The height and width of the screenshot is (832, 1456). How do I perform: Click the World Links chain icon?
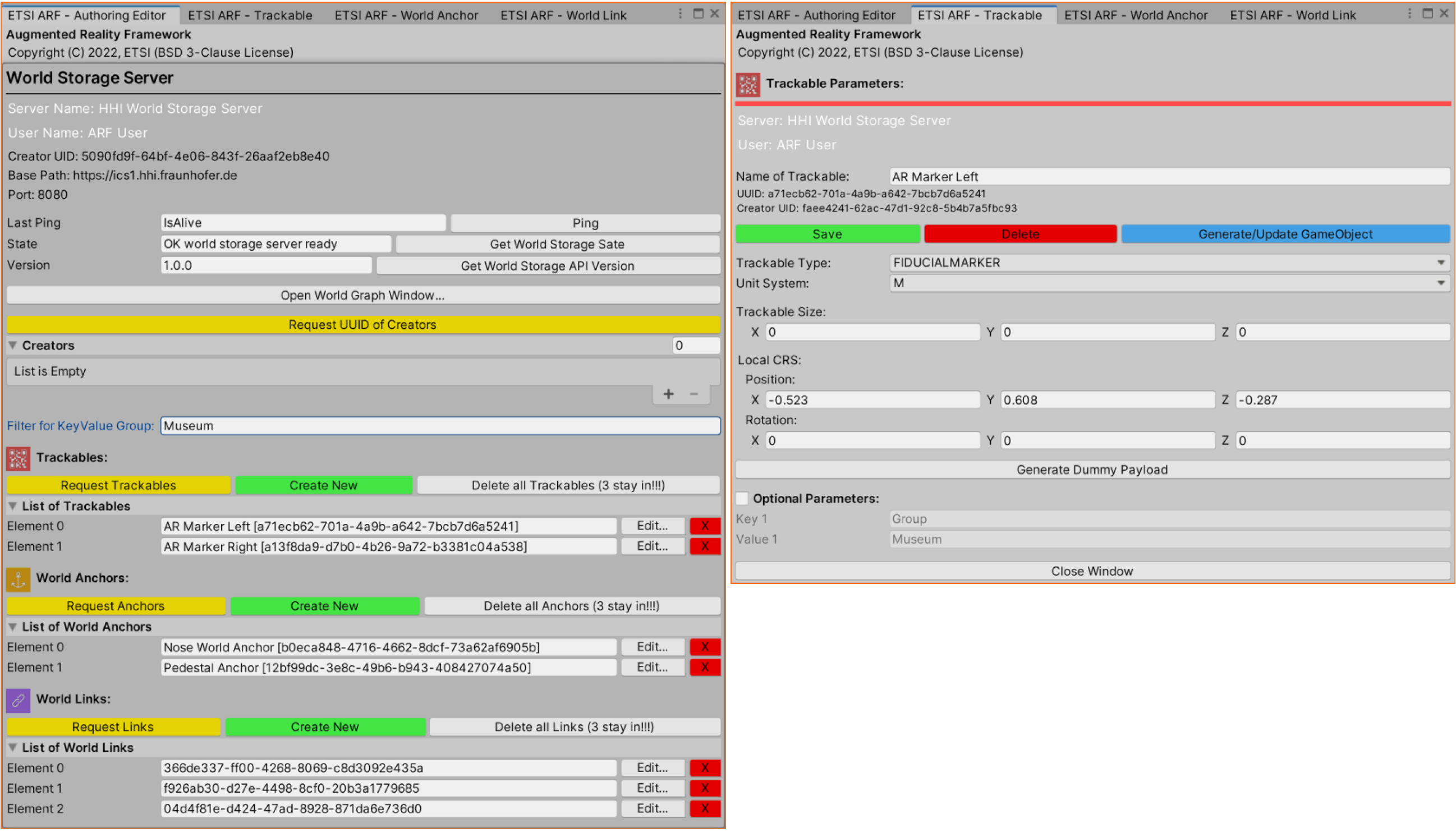click(19, 700)
